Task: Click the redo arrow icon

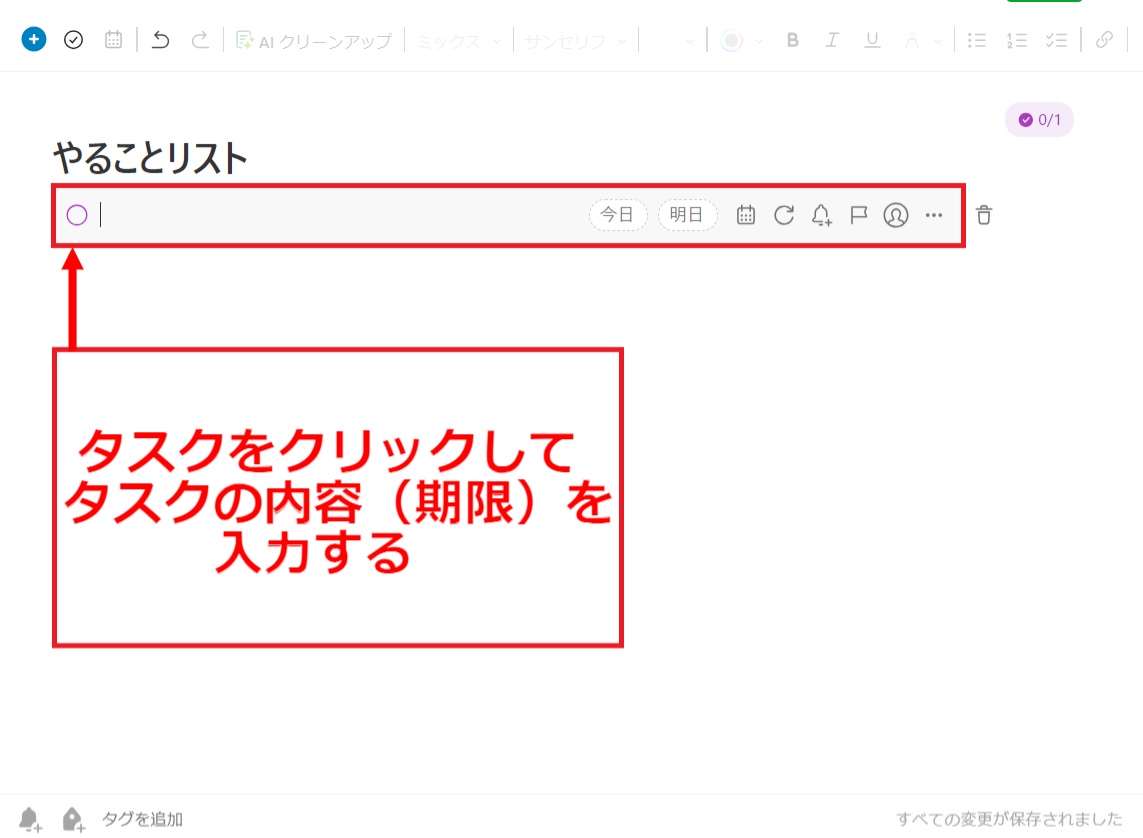Action: coord(200,39)
